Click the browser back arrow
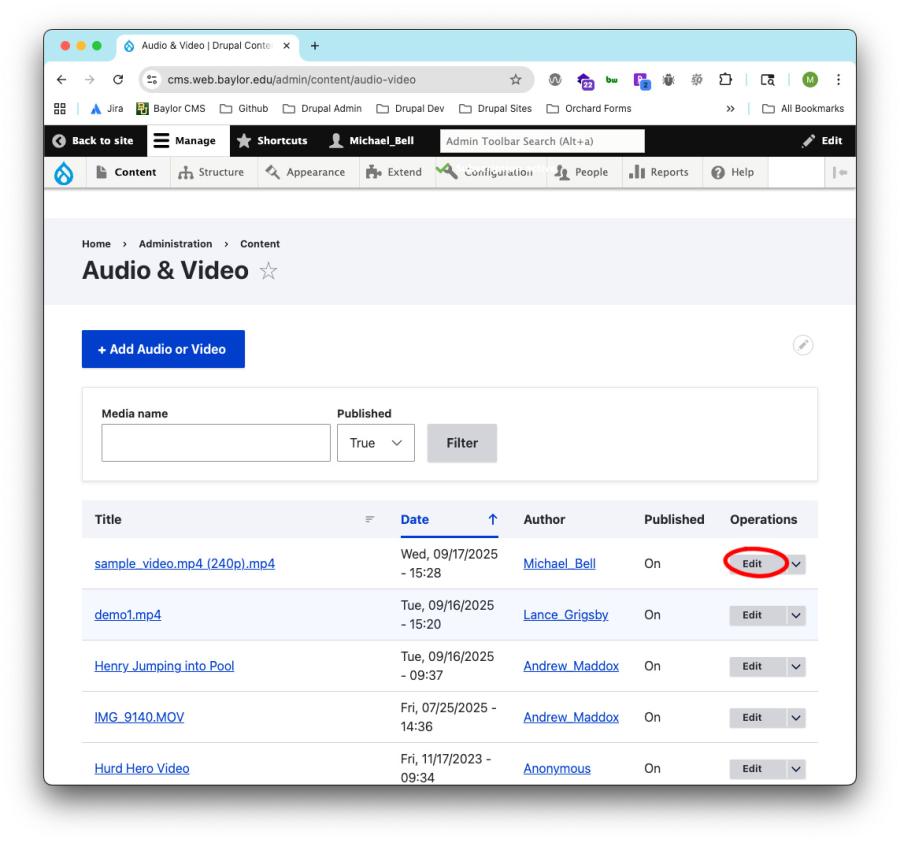Viewport: 900px width, 843px height. pyautogui.click(x=61, y=80)
